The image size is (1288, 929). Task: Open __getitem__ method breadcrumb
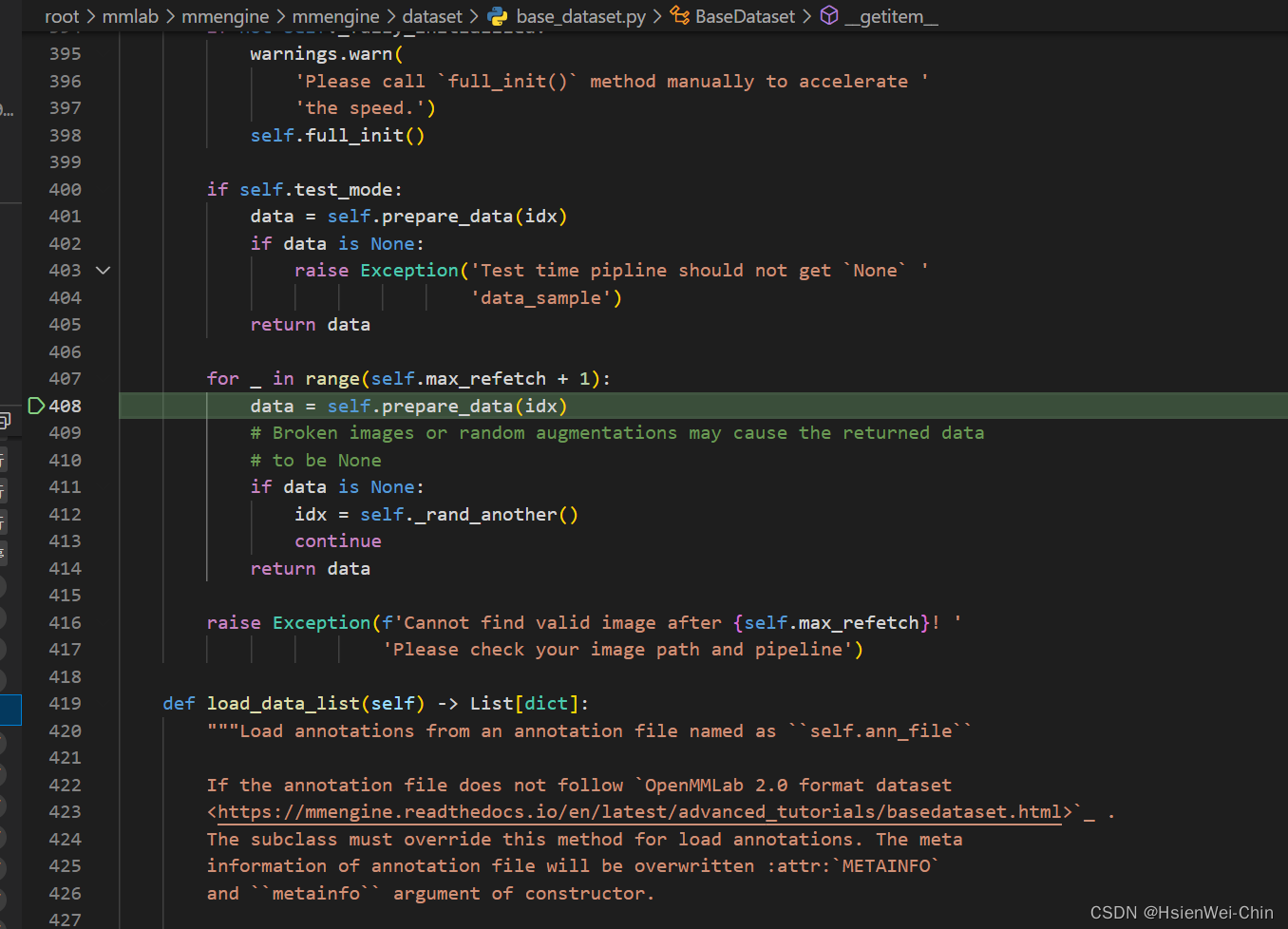click(x=891, y=16)
